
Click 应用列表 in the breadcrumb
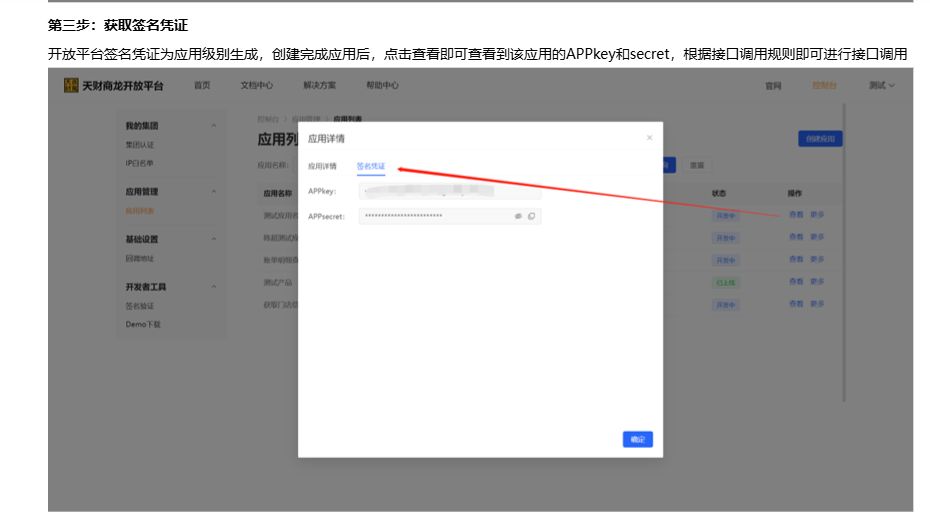347,119
